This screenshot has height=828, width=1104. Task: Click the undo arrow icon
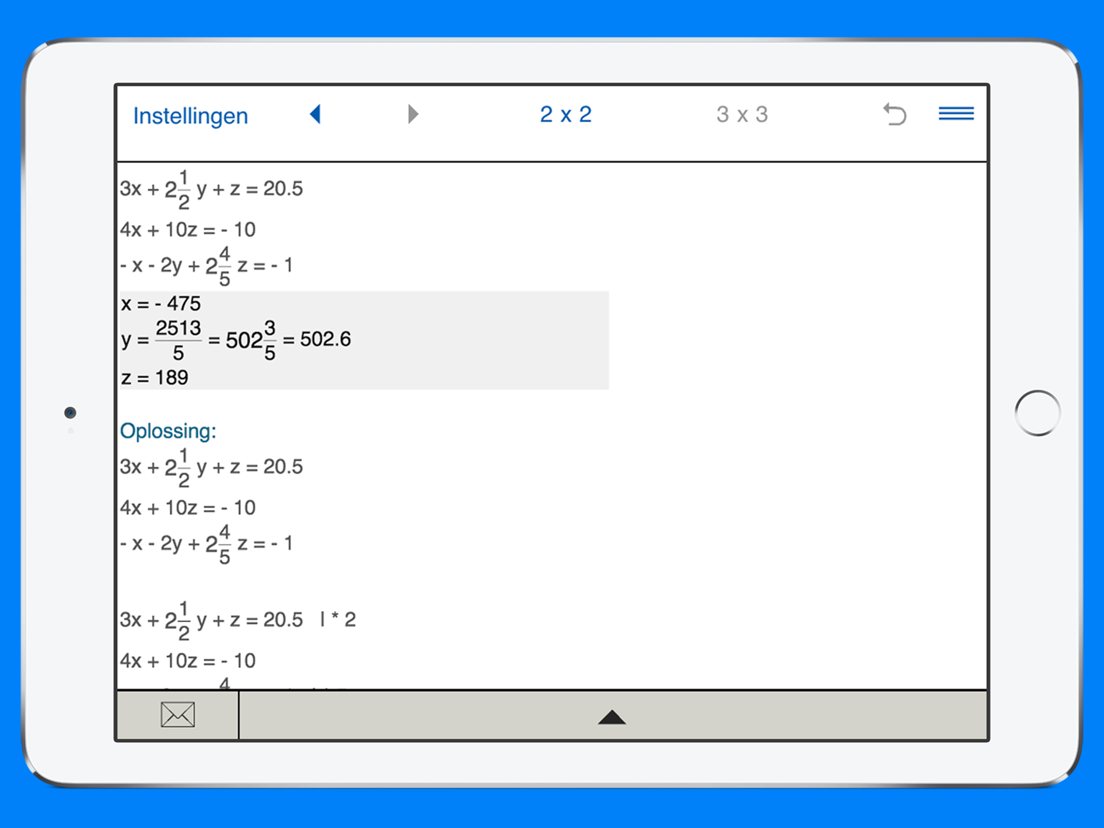[895, 114]
